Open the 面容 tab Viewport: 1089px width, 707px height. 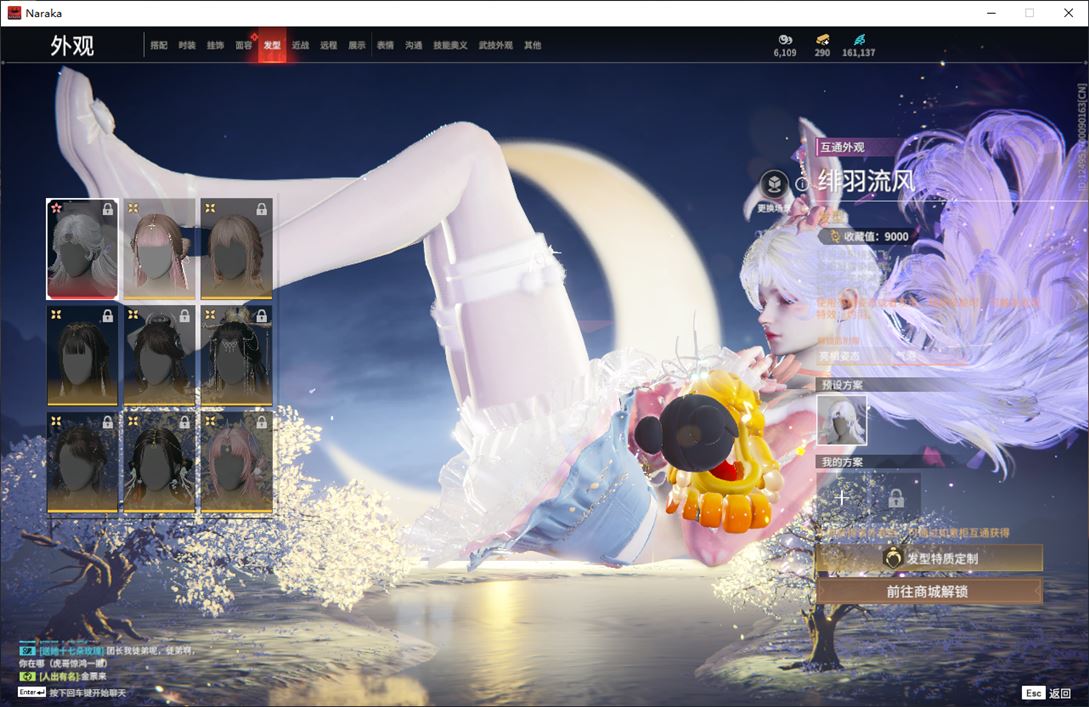[243, 45]
